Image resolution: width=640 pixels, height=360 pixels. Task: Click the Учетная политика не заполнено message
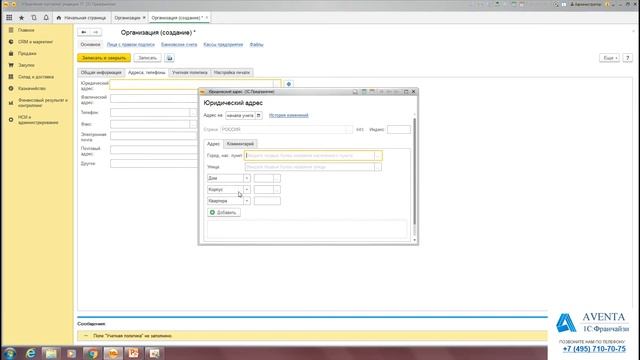point(132,336)
